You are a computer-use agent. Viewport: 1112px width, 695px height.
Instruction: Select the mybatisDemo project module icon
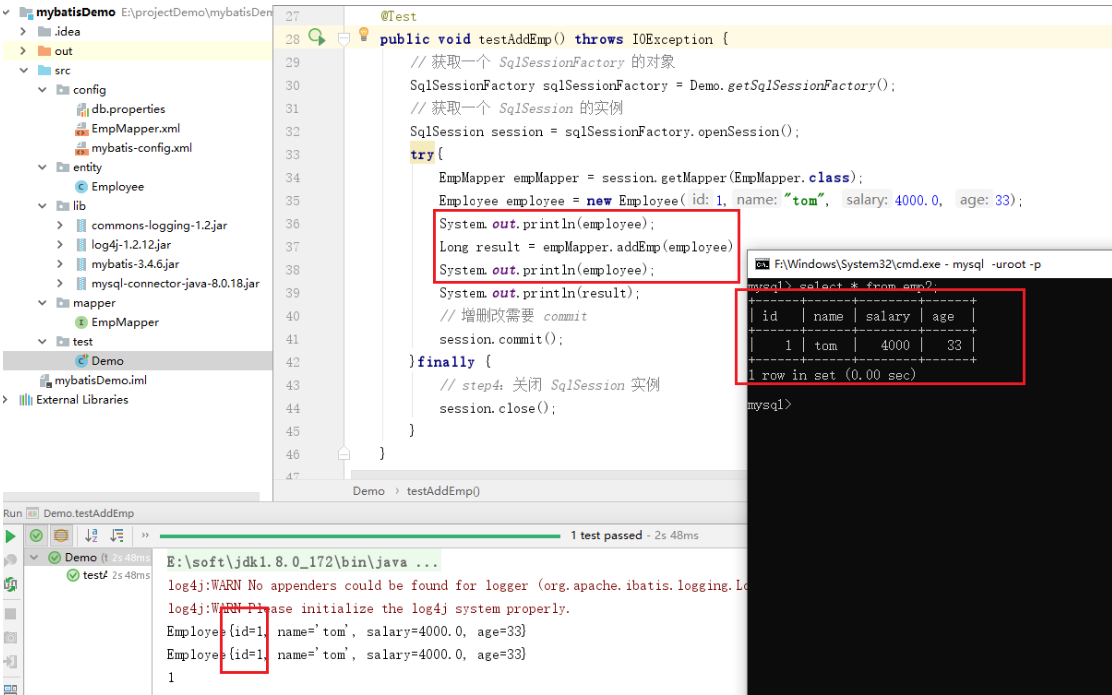tap(26, 12)
